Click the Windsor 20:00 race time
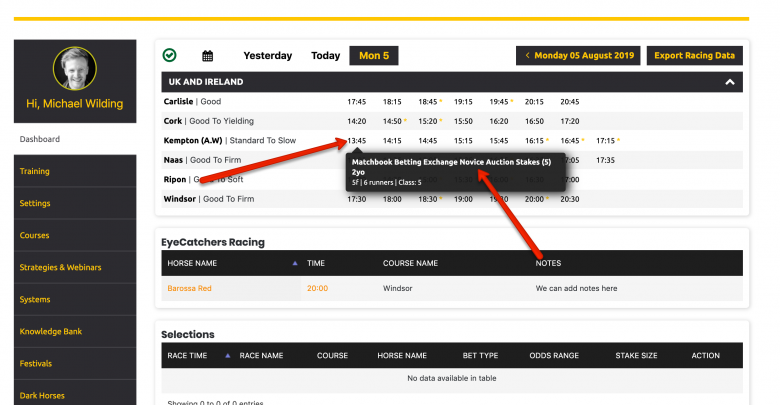This screenshot has height=405, width=780. point(534,199)
